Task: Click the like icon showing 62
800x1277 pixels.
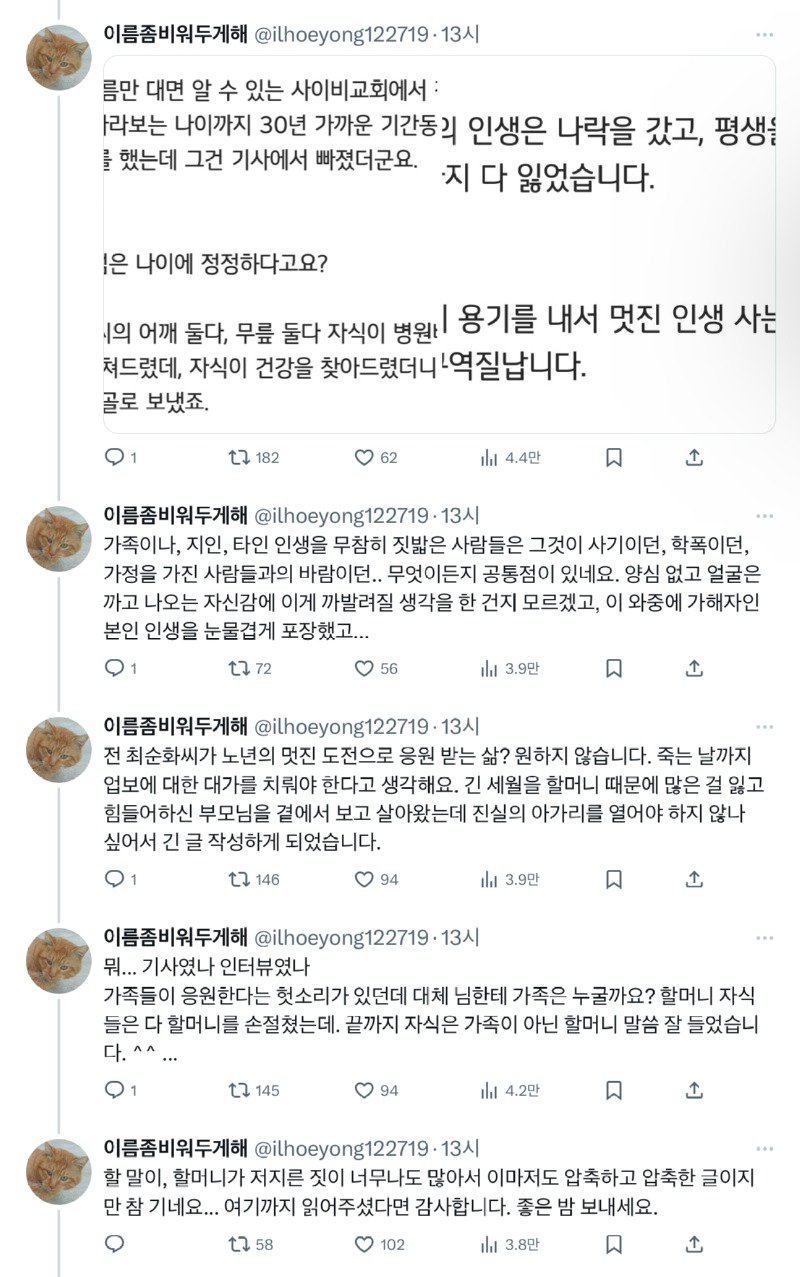Action: [363, 458]
